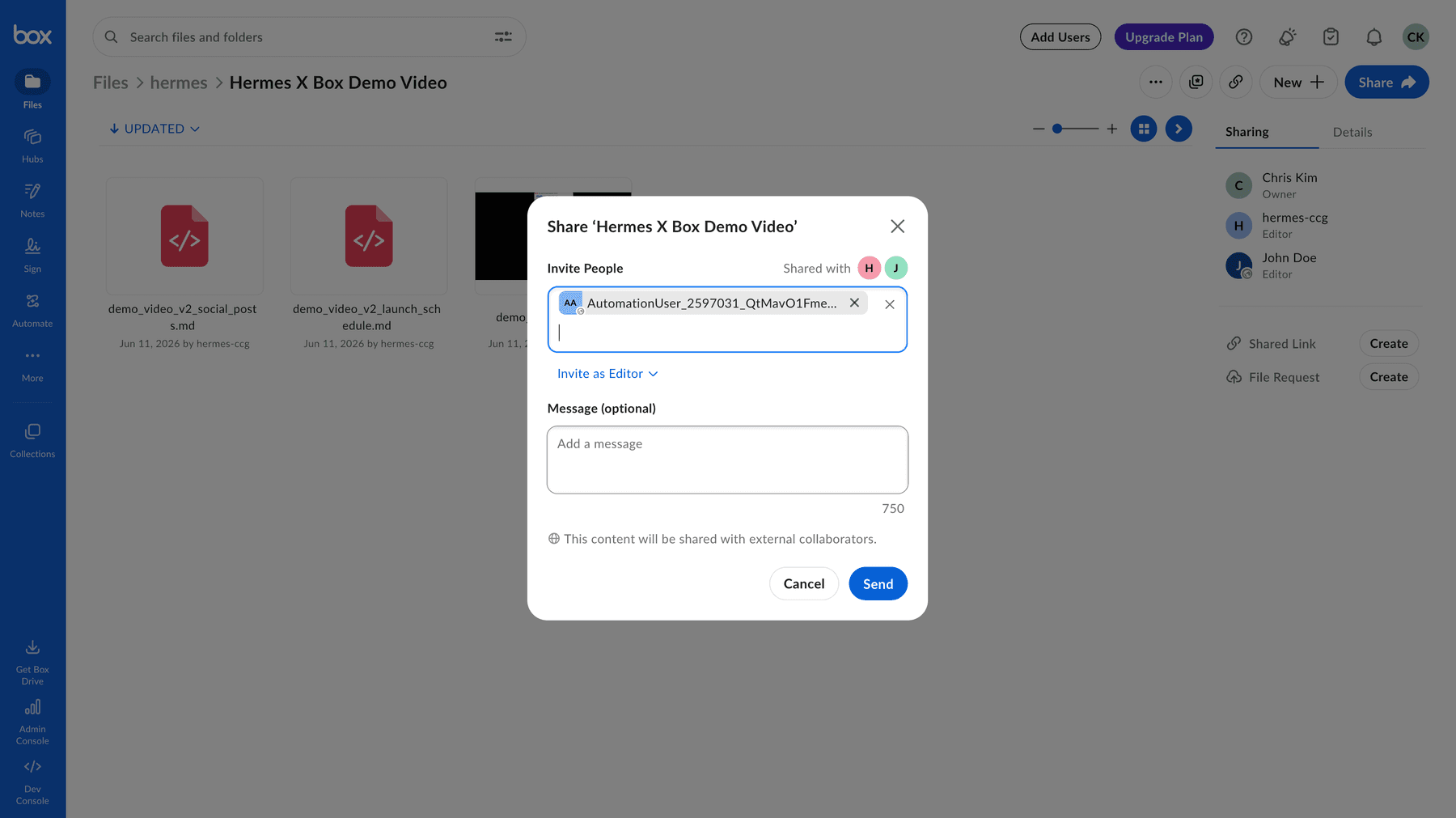
Task: Select Chris Kim owner entry
Action: (x=1320, y=185)
